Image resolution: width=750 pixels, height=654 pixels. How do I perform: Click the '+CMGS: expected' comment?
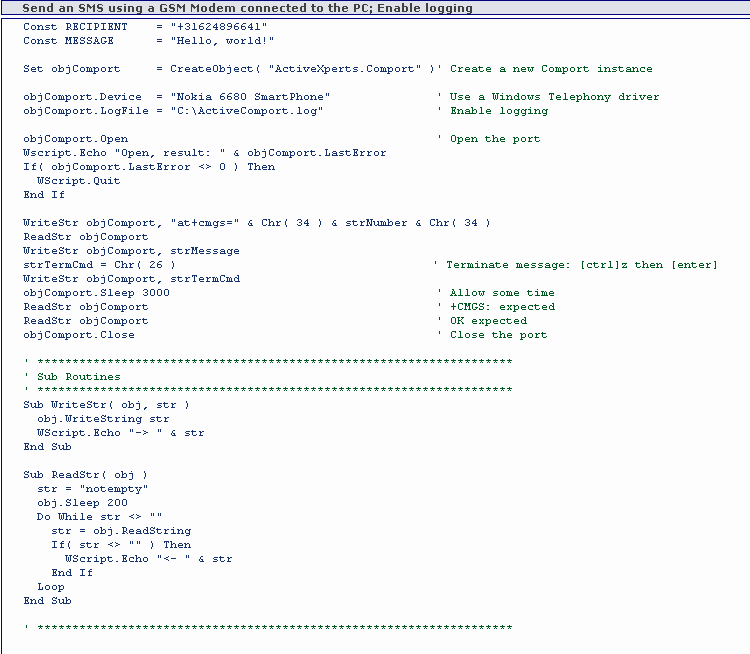point(502,307)
